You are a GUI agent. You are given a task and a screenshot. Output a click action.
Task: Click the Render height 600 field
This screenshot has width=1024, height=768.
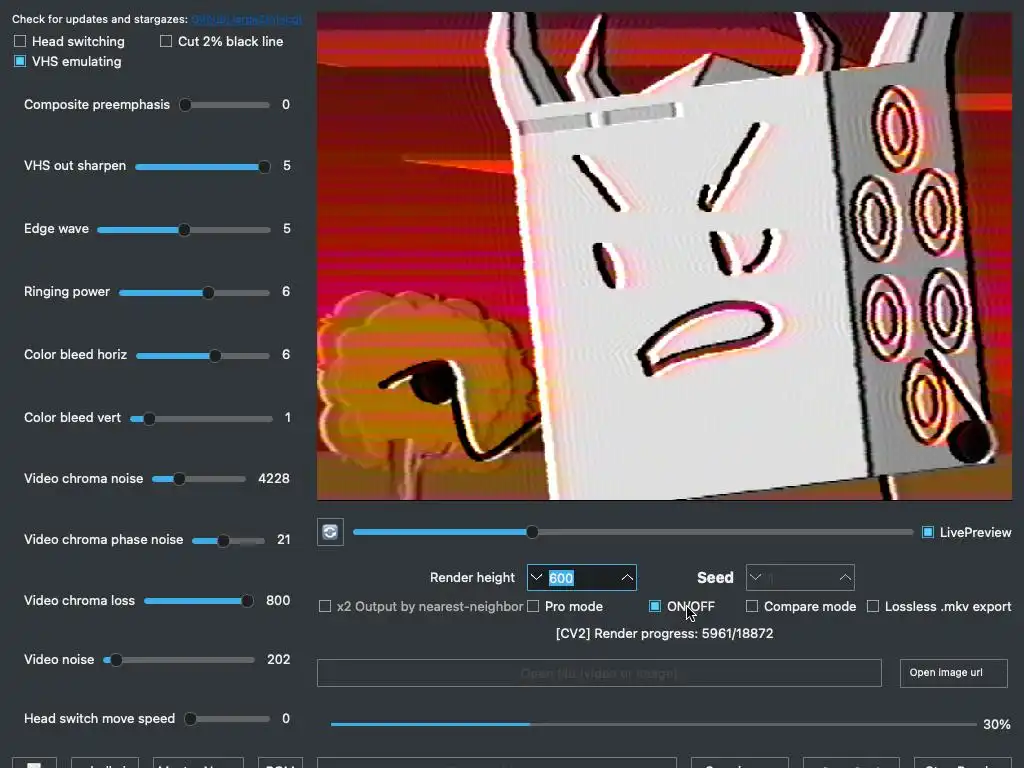(581, 577)
